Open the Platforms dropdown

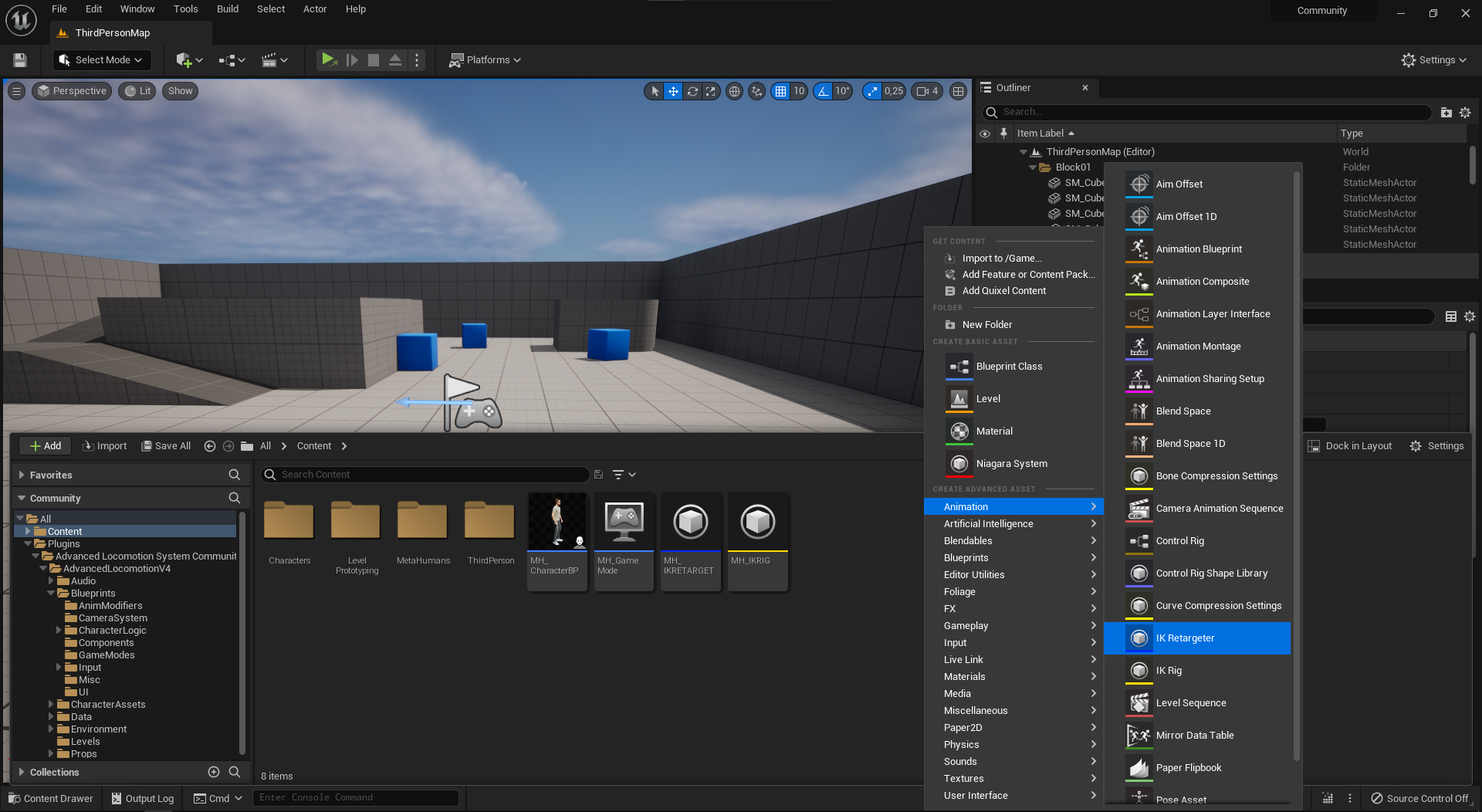[486, 60]
